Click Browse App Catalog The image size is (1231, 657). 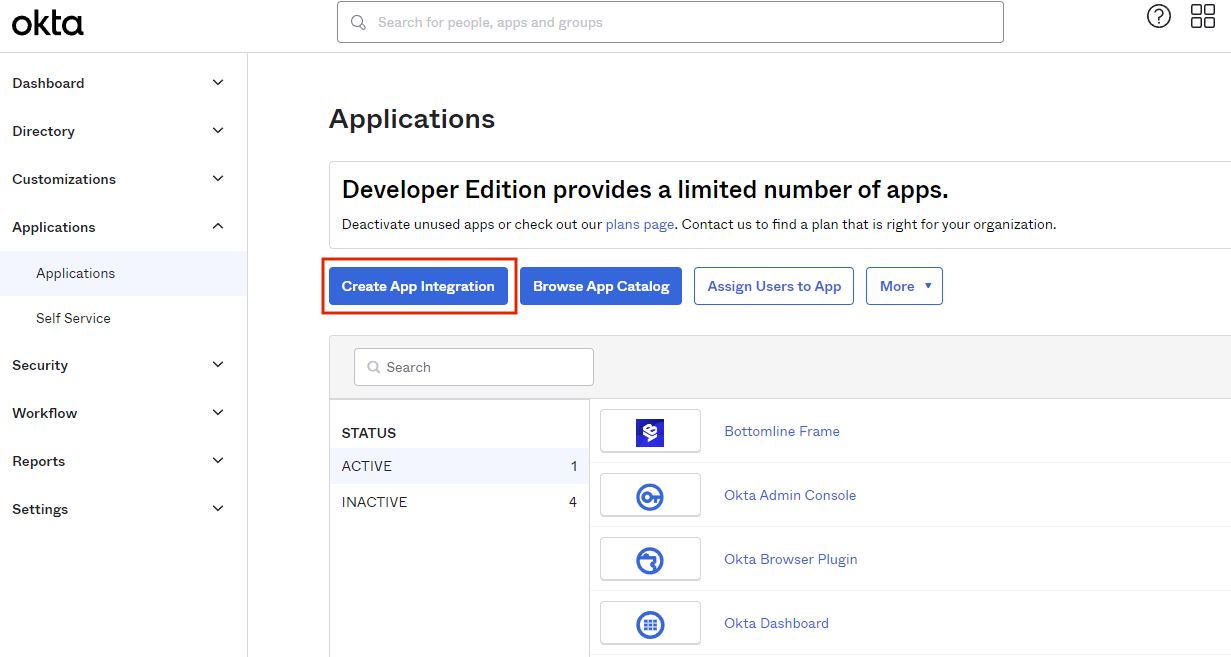click(x=600, y=286)
